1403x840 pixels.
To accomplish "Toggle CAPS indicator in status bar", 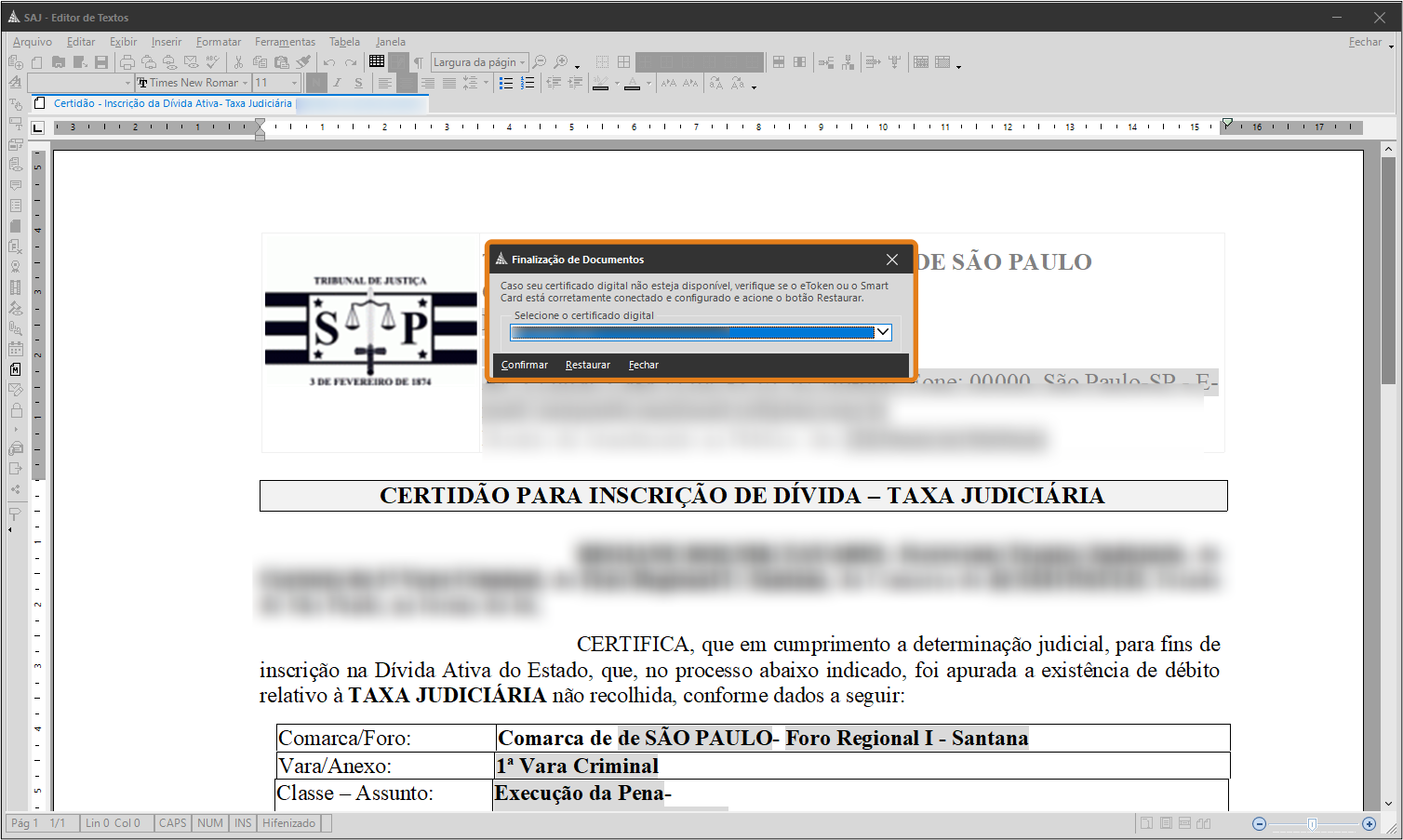I will (172, 823).
